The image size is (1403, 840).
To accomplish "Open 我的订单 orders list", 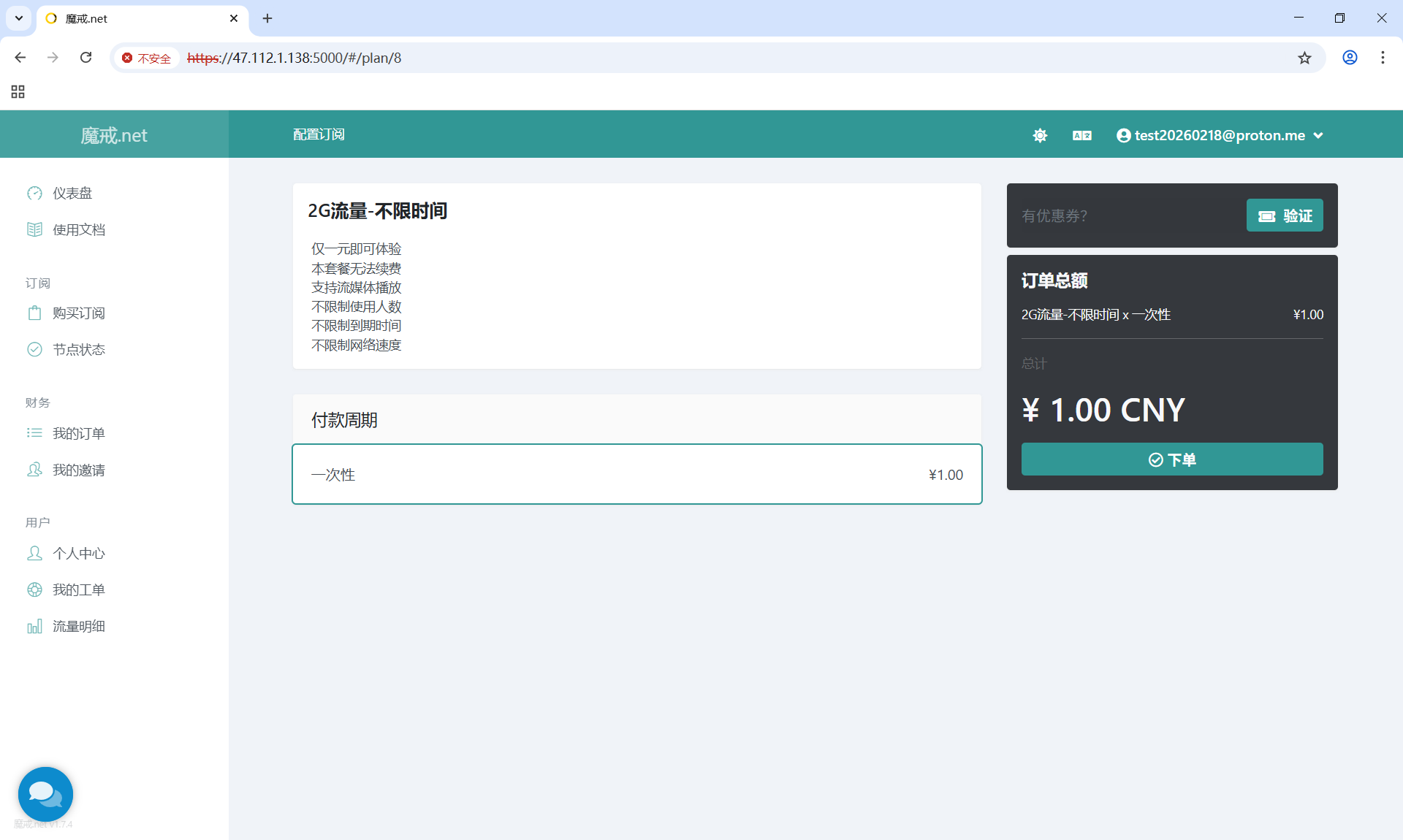I will tap(78, 433).
